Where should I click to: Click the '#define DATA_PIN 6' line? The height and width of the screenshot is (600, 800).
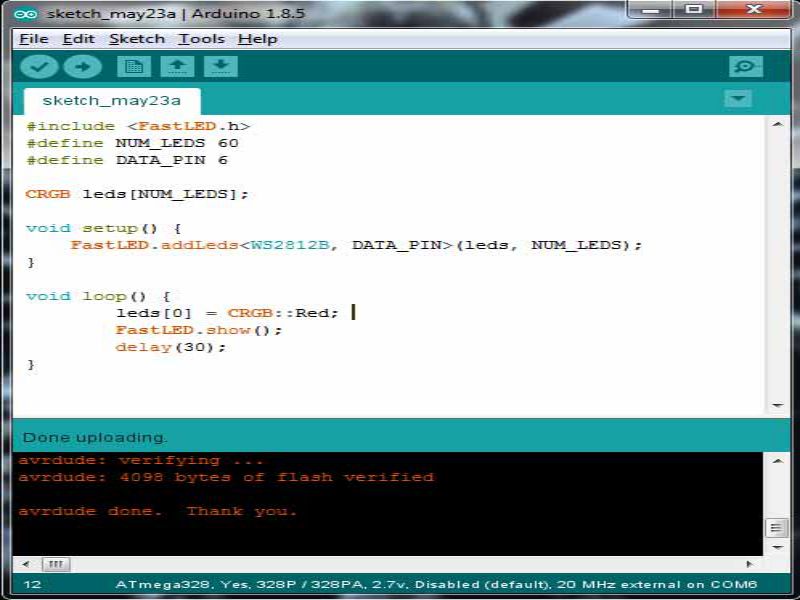127,160
